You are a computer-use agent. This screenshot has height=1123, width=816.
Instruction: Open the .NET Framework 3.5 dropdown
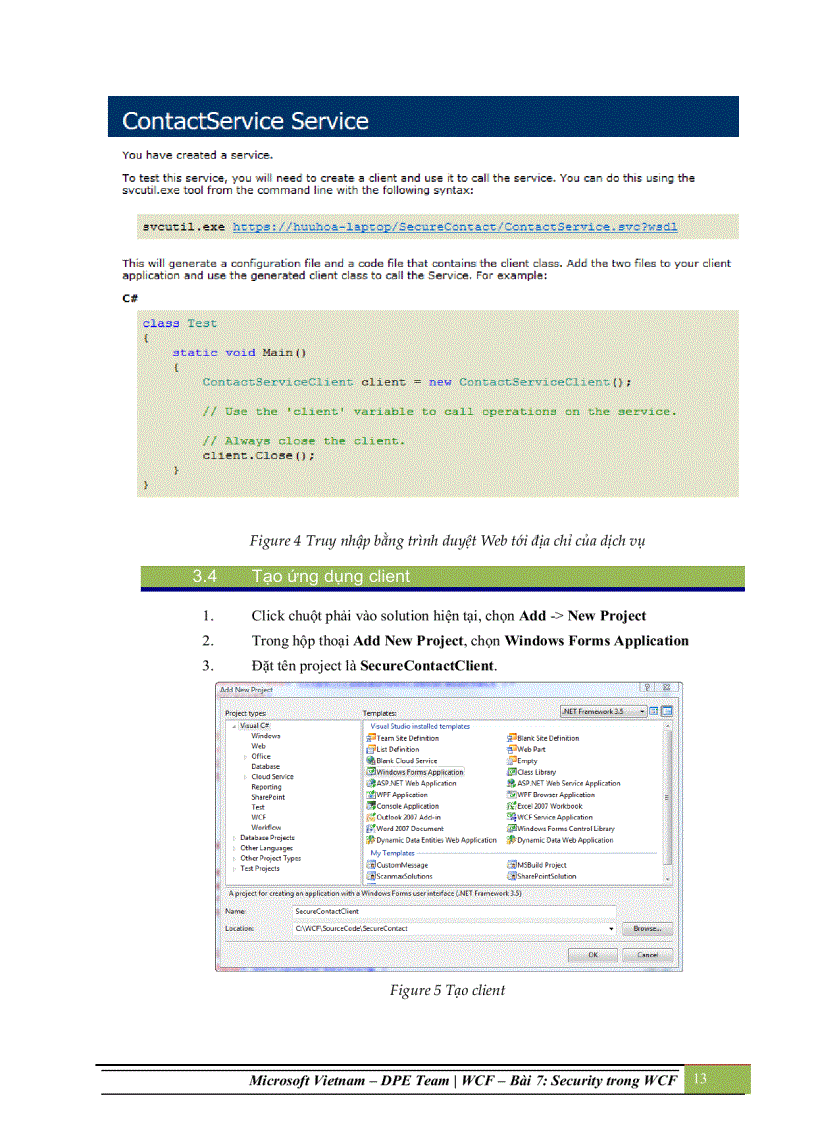[x=644, y=713]
